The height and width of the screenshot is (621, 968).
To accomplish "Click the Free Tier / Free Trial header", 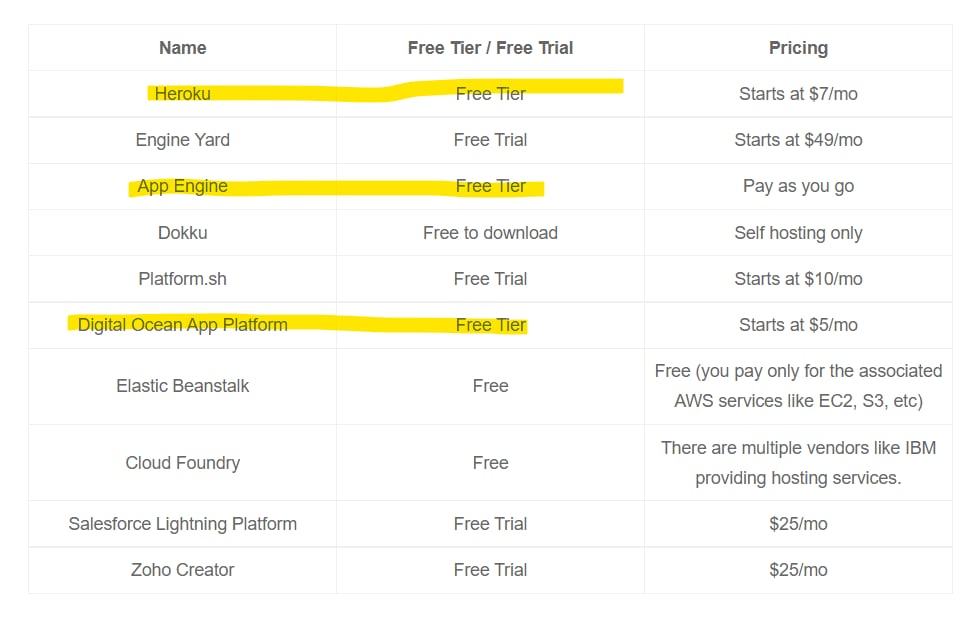I will 490,48.
